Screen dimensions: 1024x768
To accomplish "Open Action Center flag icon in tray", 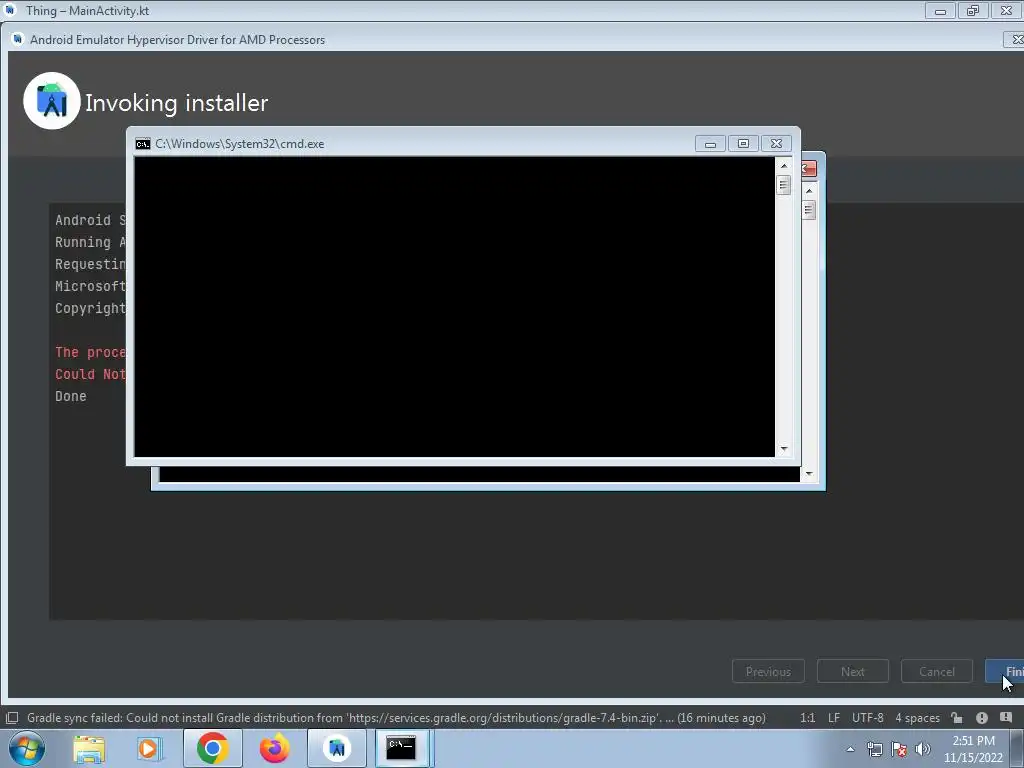I will tap(899, 749).
